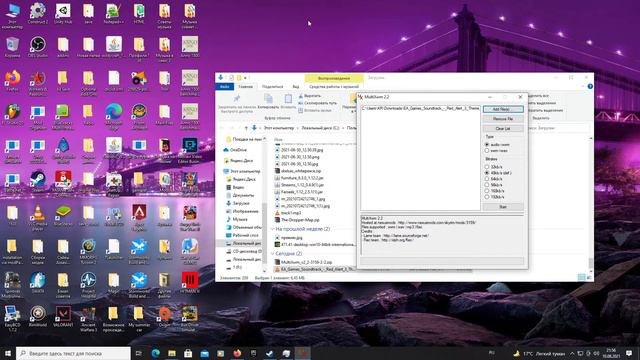
Task: Select 192kb/s bitrate option
Action: coord(487,197)
